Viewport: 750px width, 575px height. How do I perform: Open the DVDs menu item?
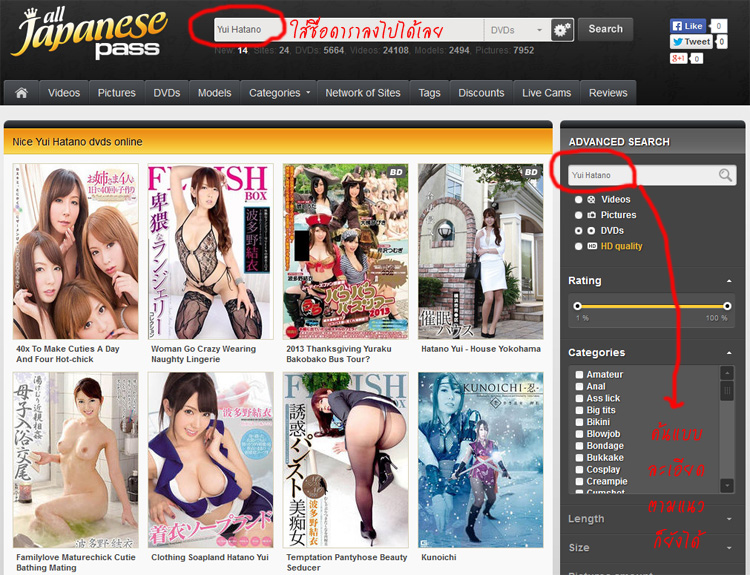point(167,93)
